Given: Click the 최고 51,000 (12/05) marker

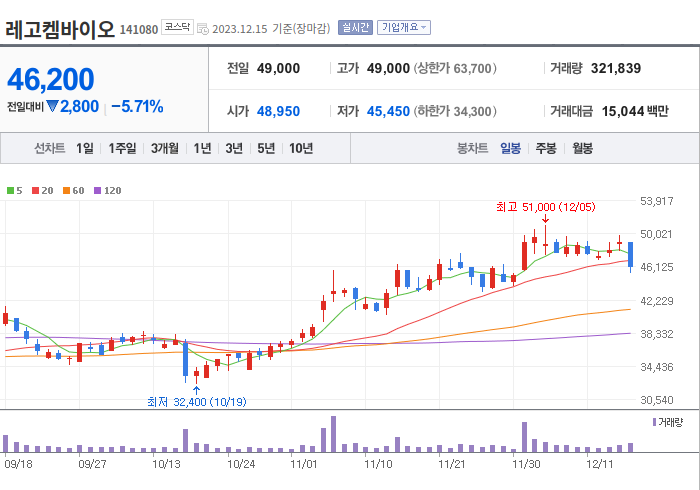Looking at the screenshot, I should (546, 207).
